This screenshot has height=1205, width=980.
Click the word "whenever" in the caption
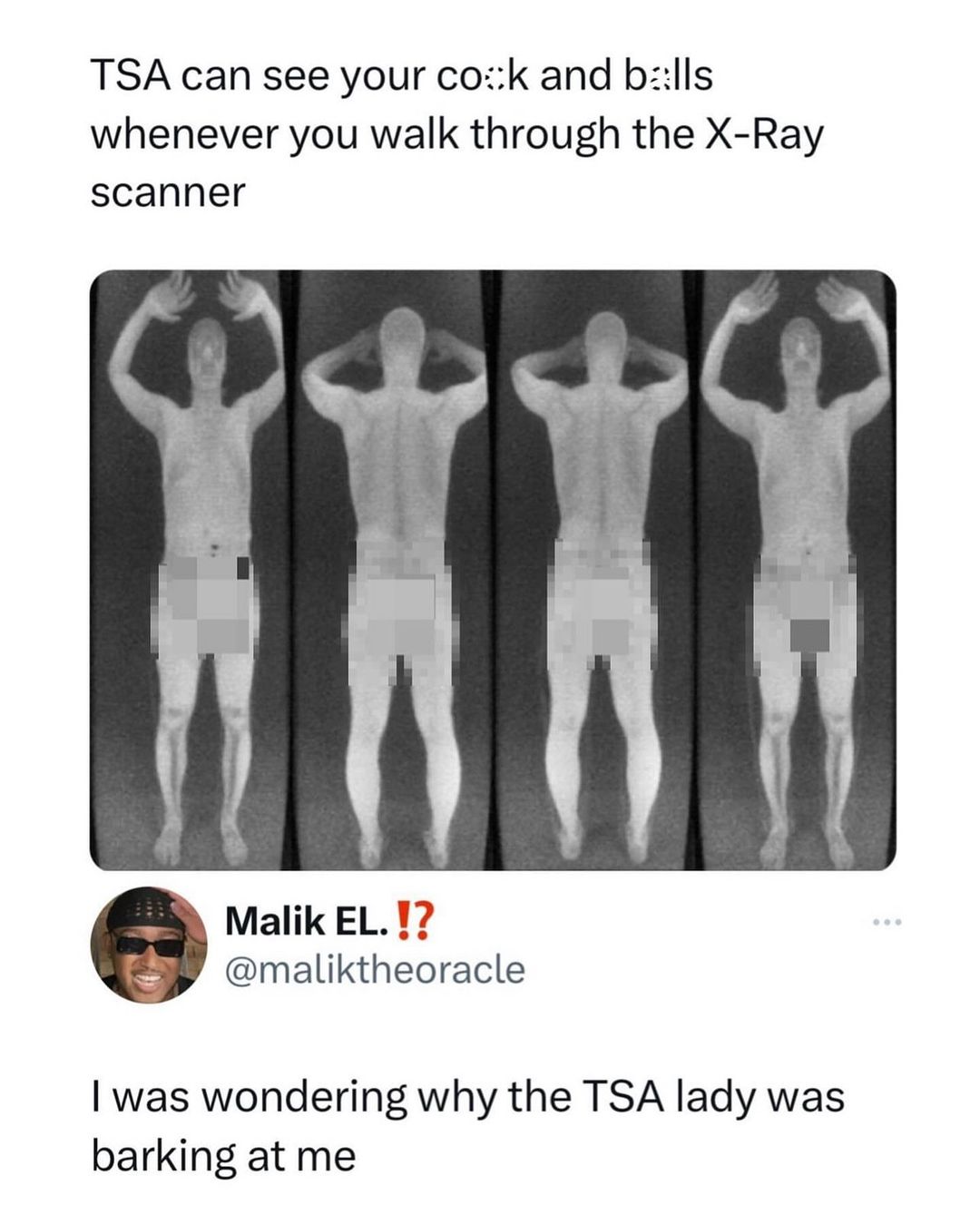185,134
